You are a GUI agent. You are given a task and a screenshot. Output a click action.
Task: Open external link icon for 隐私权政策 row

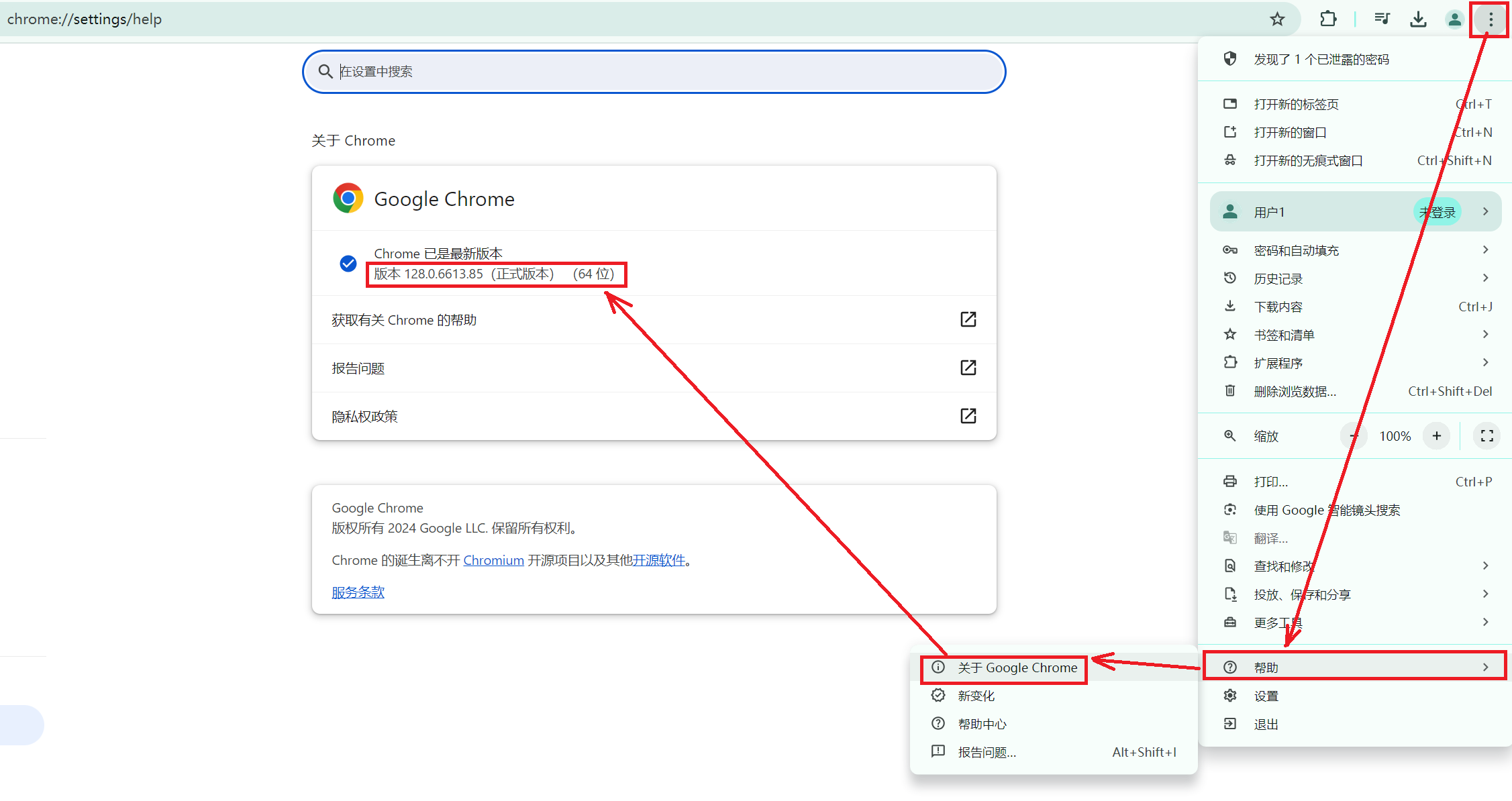point(968,416)
